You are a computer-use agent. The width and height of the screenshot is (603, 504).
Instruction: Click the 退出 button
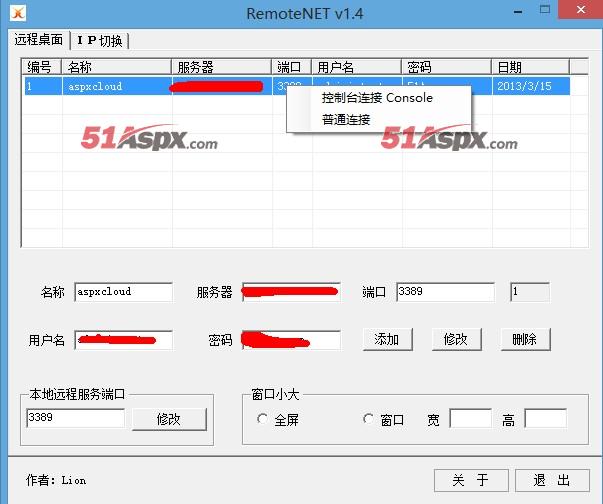[x=552, y=480]
